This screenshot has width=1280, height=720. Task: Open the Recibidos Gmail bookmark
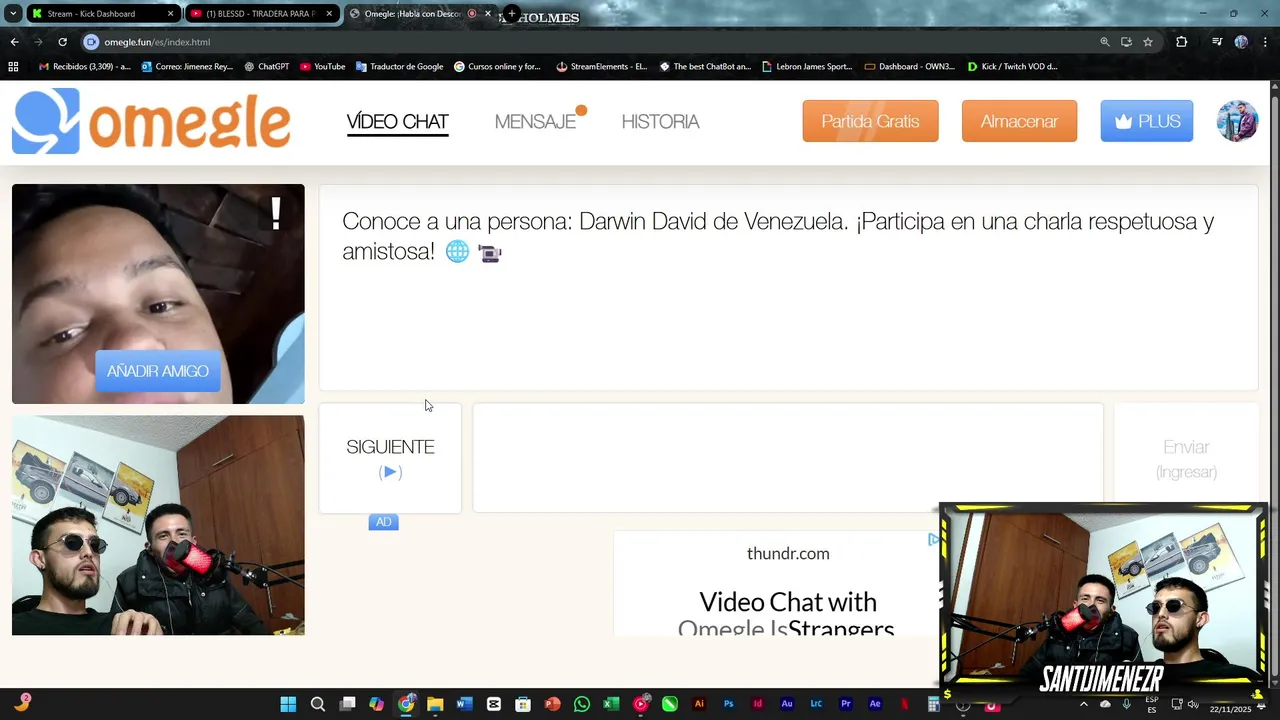tap(85, 67)
